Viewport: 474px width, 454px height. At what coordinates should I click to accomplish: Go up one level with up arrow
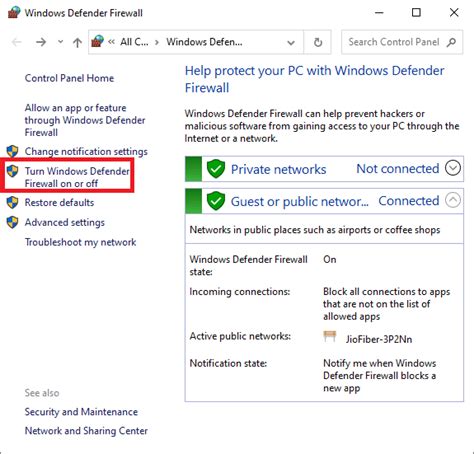[x=77, y=42]
